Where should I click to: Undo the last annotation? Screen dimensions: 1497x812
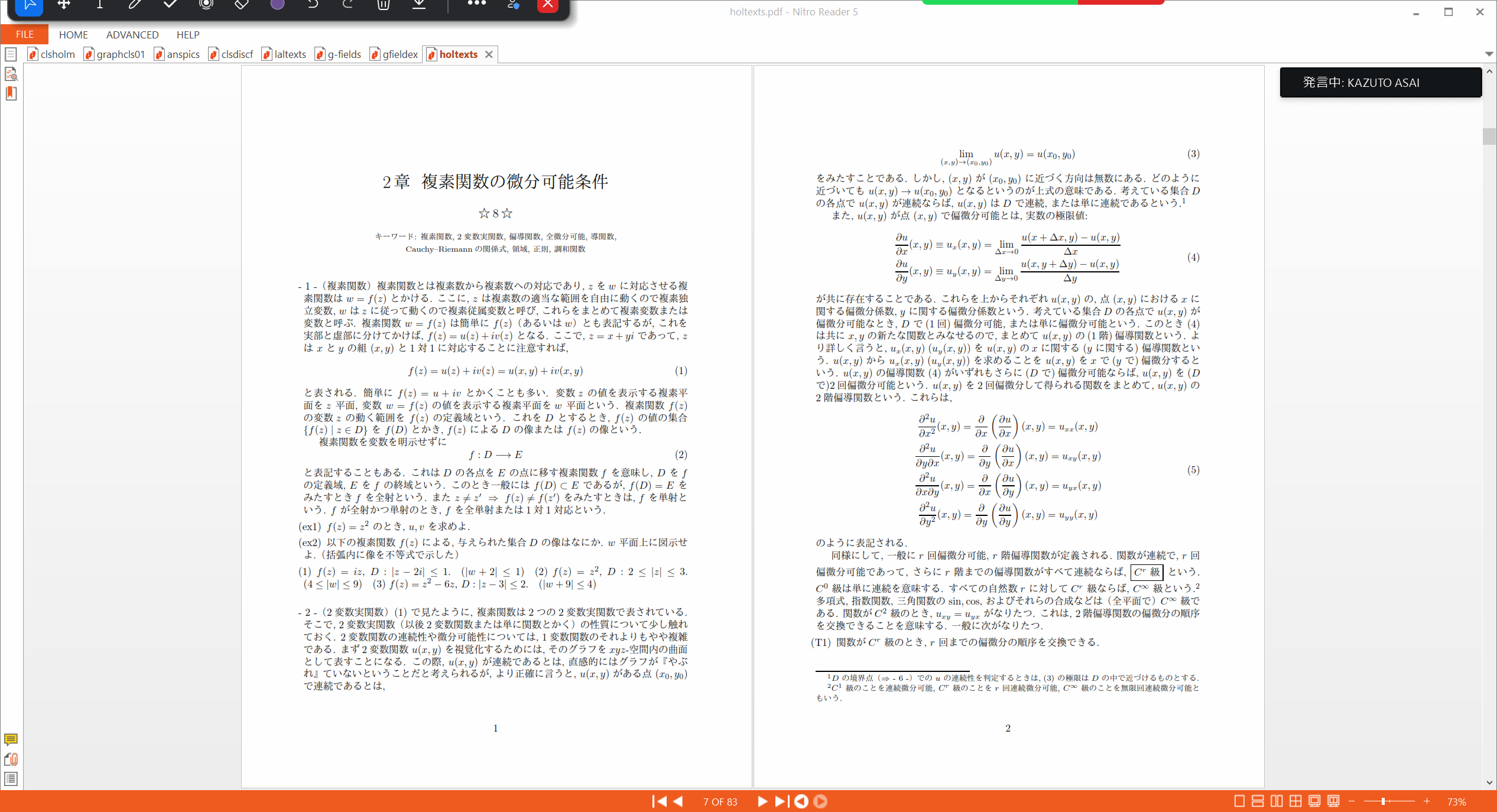[312, 5]
